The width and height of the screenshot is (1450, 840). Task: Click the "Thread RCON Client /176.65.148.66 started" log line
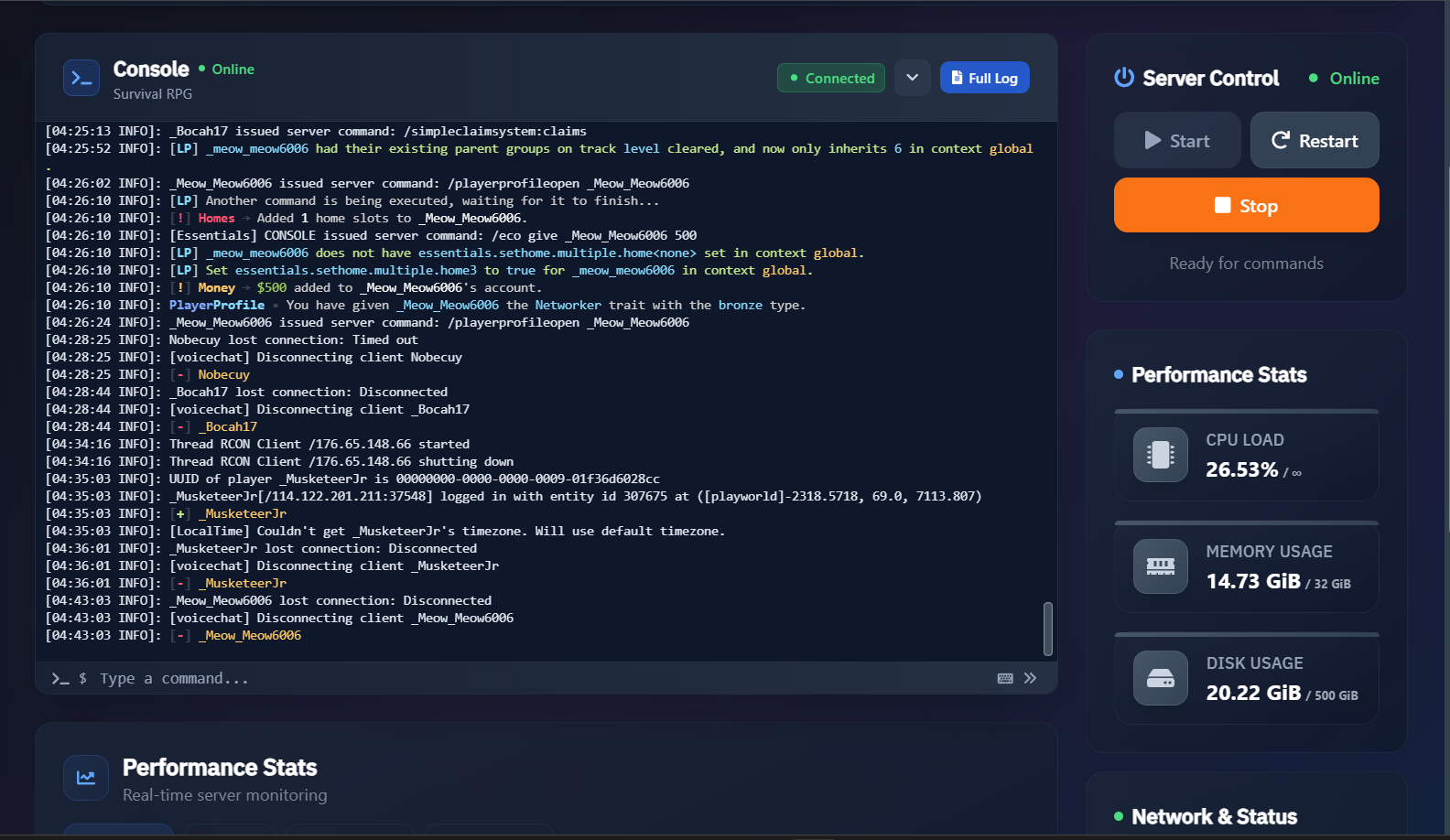coord(257,444)
